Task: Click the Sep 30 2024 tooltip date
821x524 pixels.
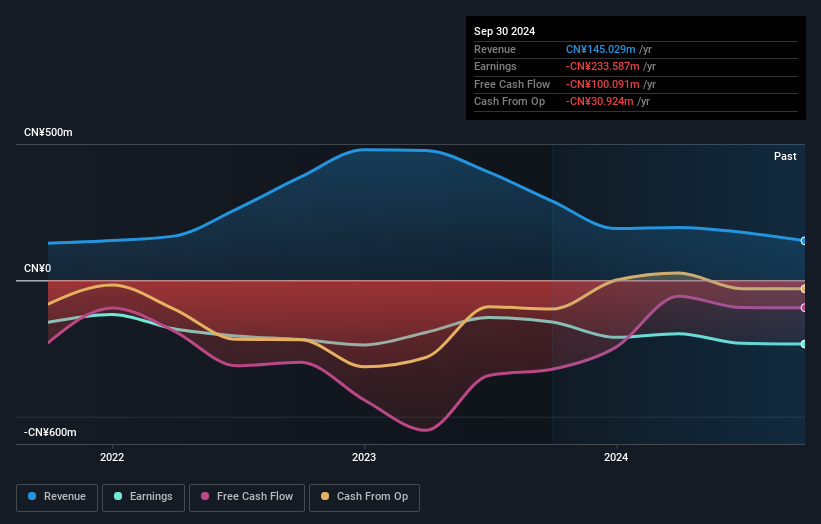Action: [504, 31]
